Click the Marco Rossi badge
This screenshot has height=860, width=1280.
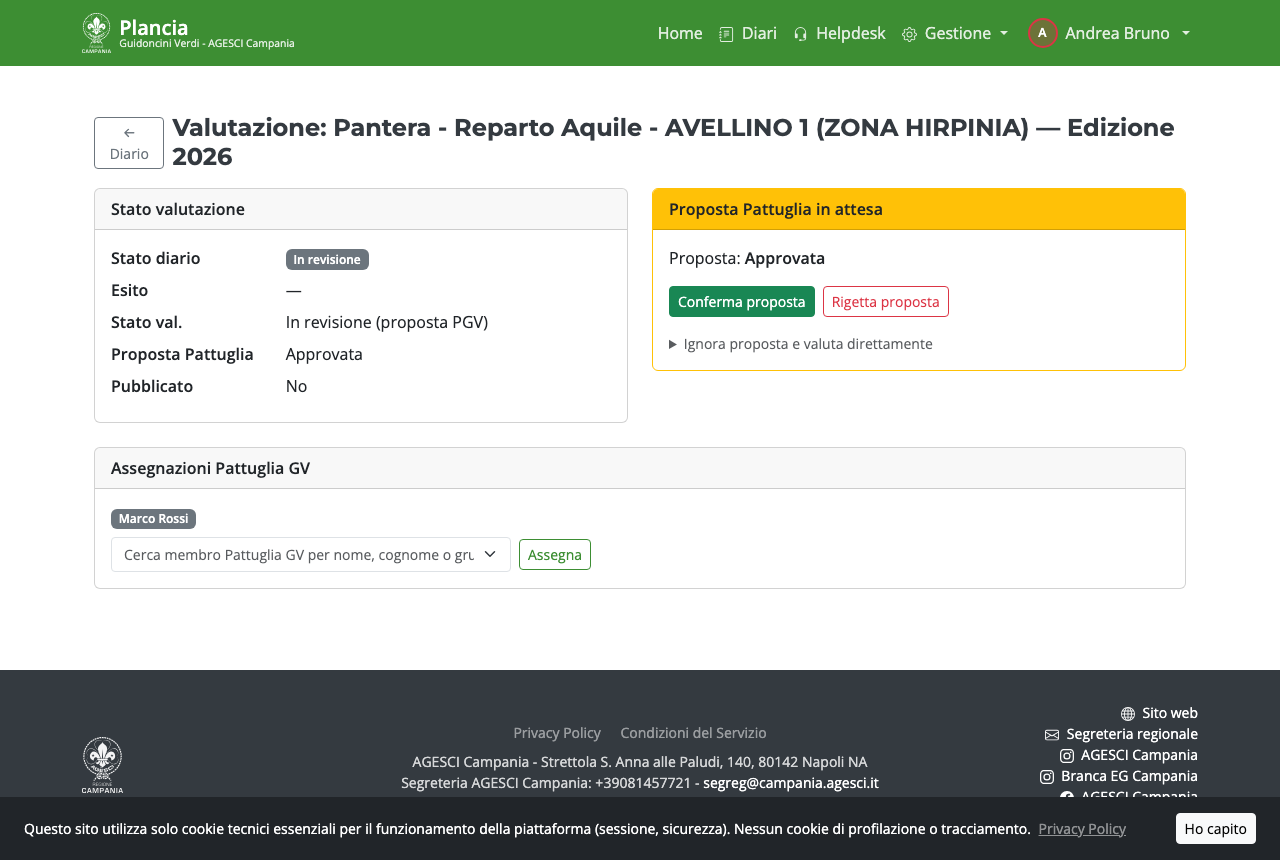pyautogui.click(x=153, y=519)
